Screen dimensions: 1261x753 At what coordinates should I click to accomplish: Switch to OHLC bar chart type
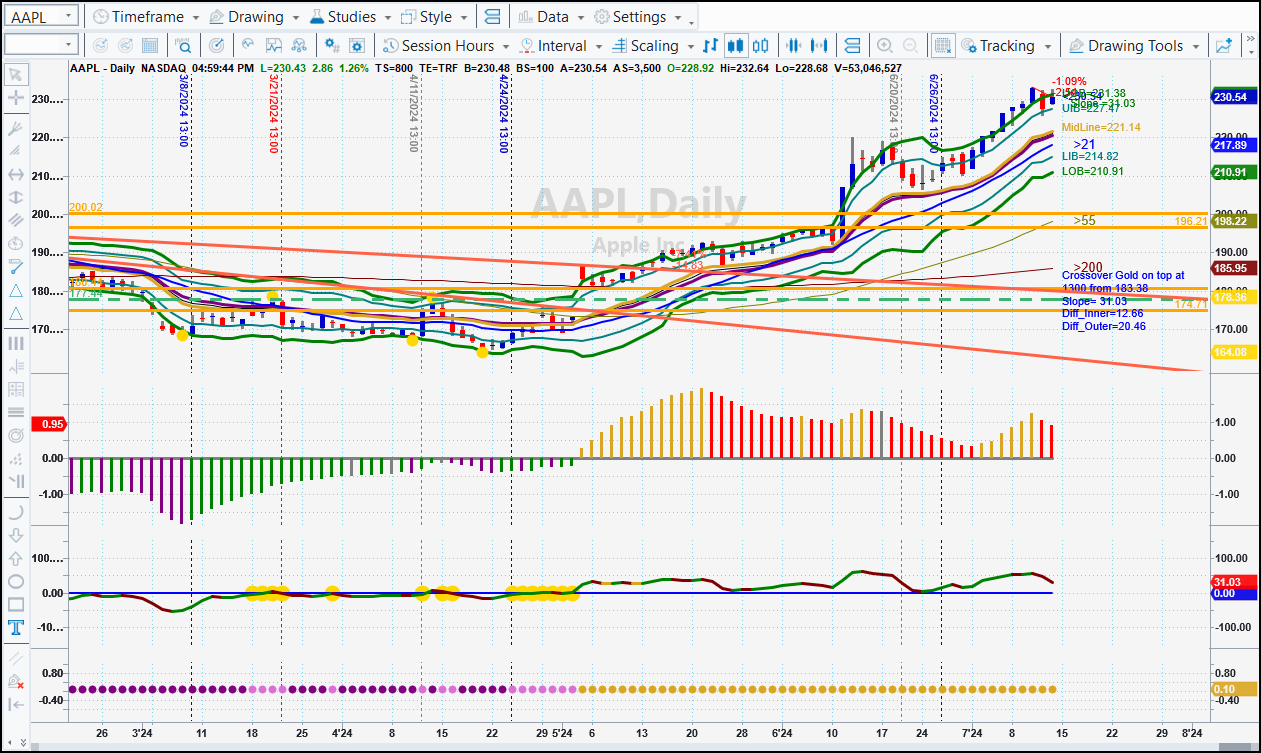pyautogui.click(x=711, y=46)
